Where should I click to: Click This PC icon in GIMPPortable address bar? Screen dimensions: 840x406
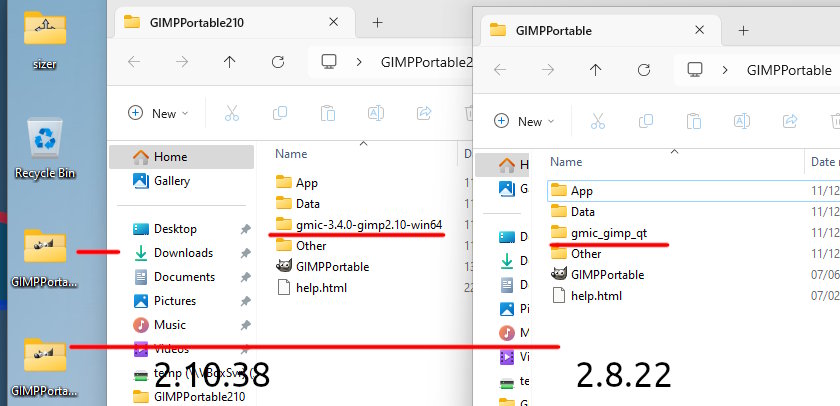(x=695, y=70)
